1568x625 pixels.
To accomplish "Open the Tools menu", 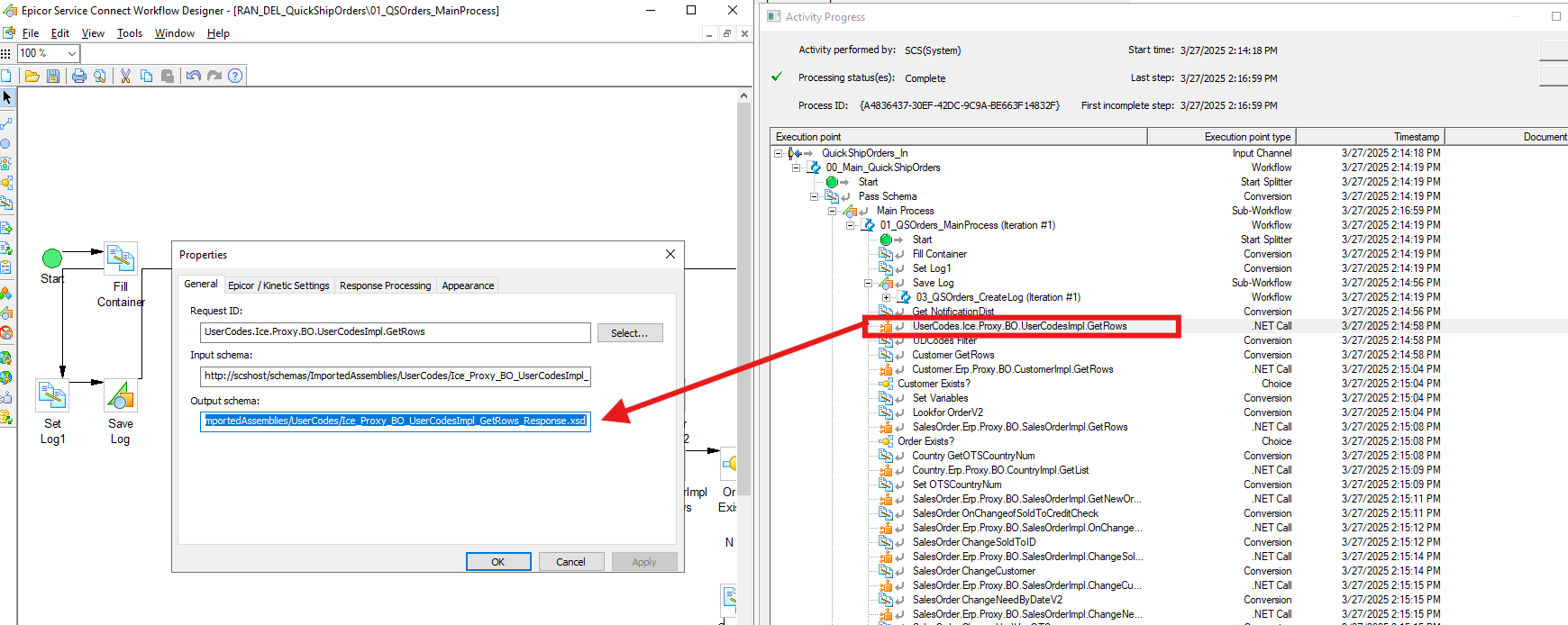I will (x=130, y=33).
